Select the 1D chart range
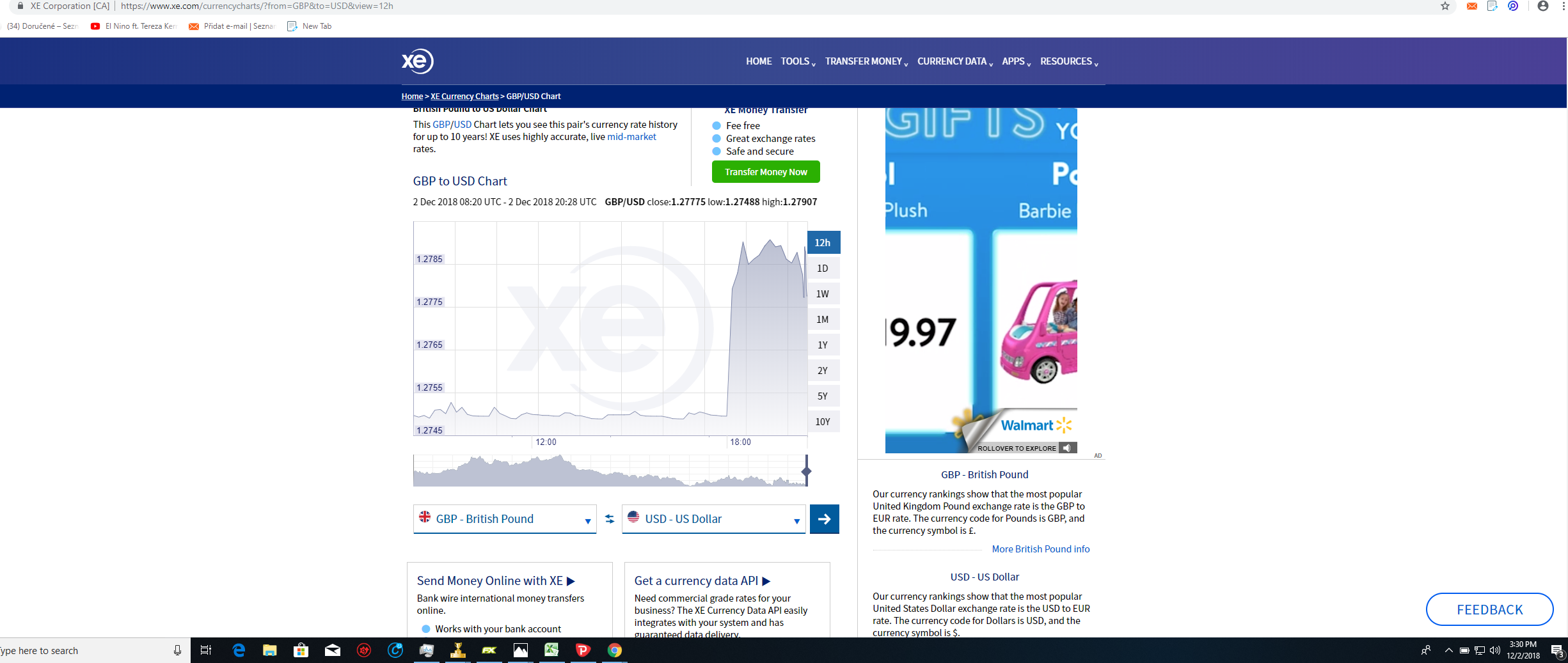This screenshot has width=1568, height=663. [823, 269]
